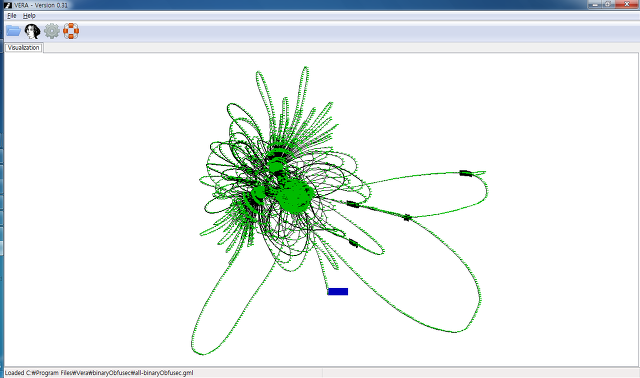Image resolution: width=640 pixels, height=378 pixels.
Task: Click the status bar loaded file path
Action: [x=99, y=373]
